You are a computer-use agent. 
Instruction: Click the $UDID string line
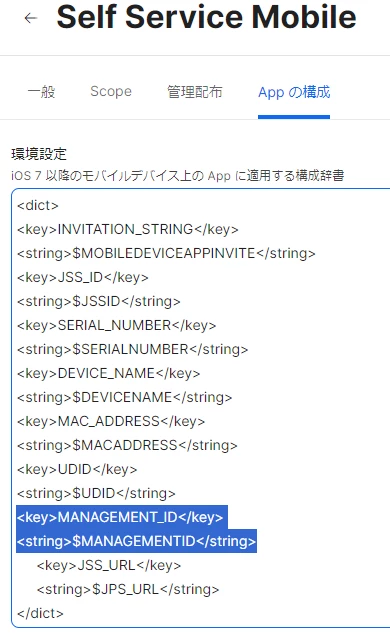pos(96,493)
